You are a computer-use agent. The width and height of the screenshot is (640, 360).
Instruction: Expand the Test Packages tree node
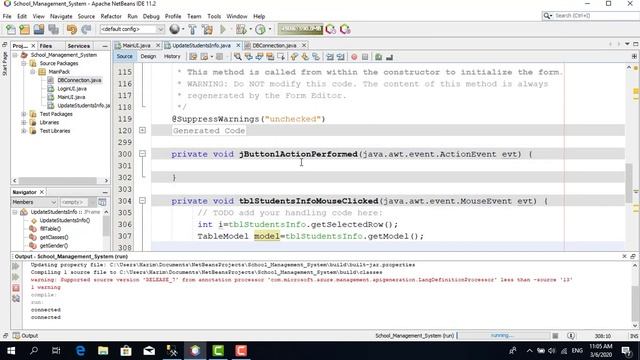coord(24,114)
